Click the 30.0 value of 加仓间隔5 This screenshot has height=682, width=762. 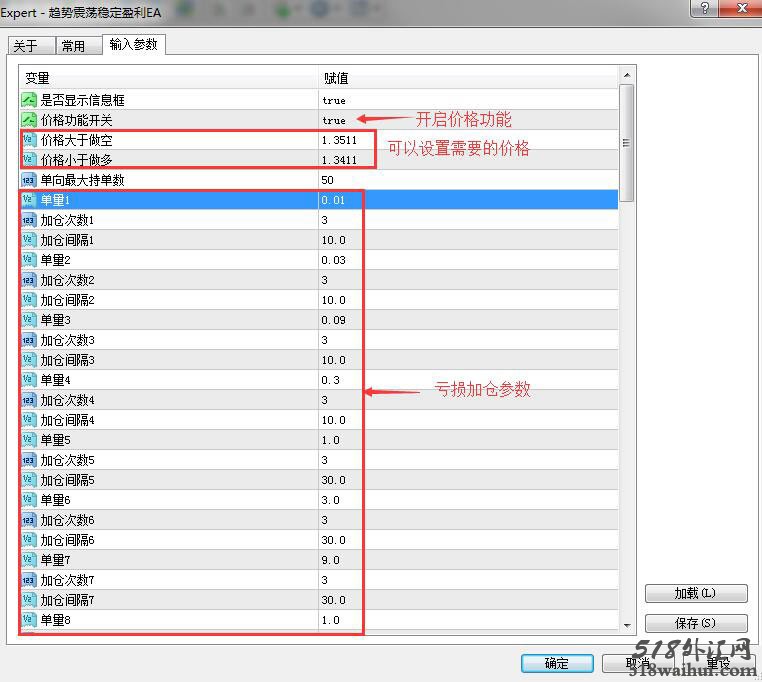(333, 480)
